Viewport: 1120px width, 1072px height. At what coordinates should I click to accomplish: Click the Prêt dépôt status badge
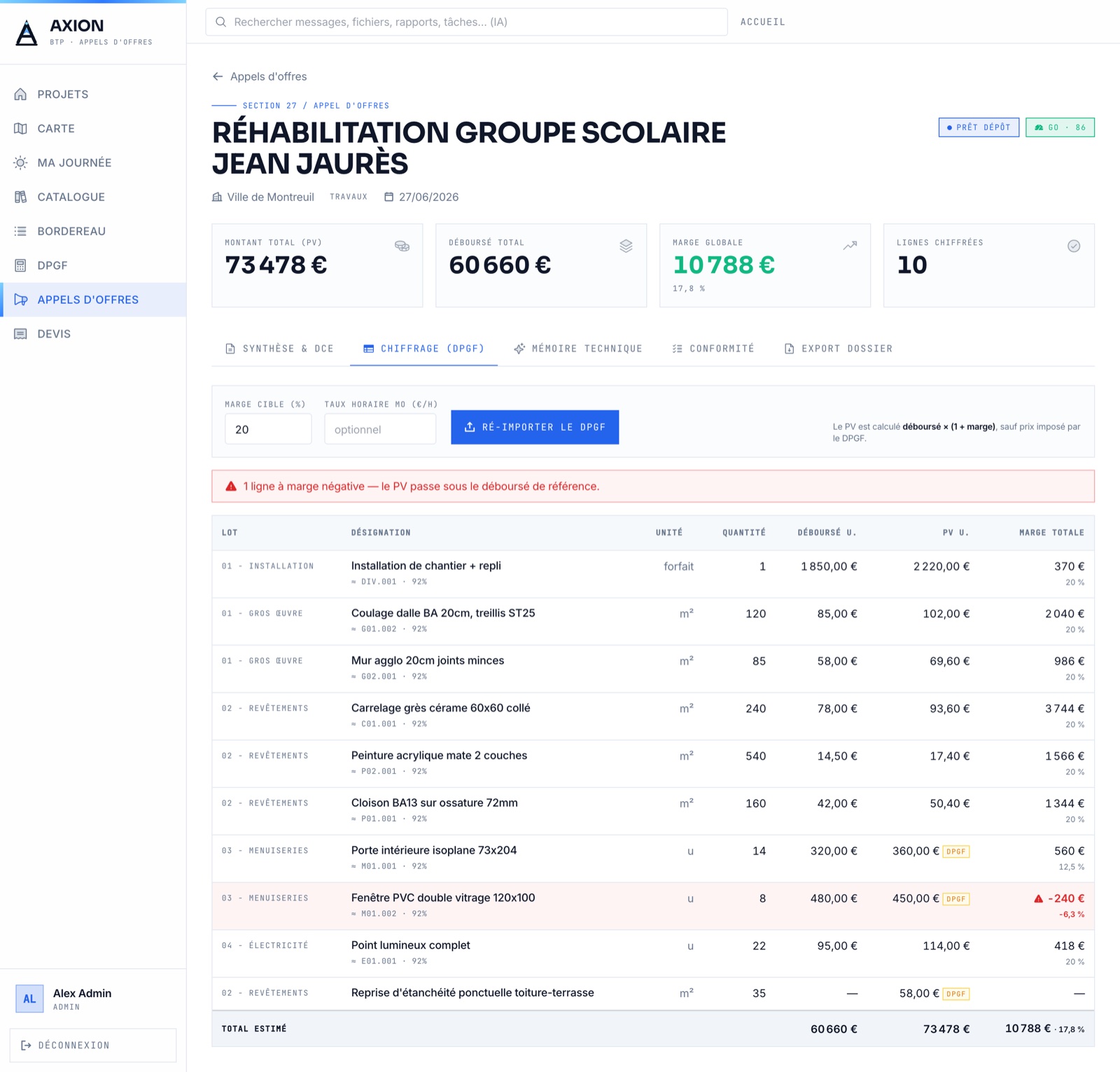click(979, 127)
